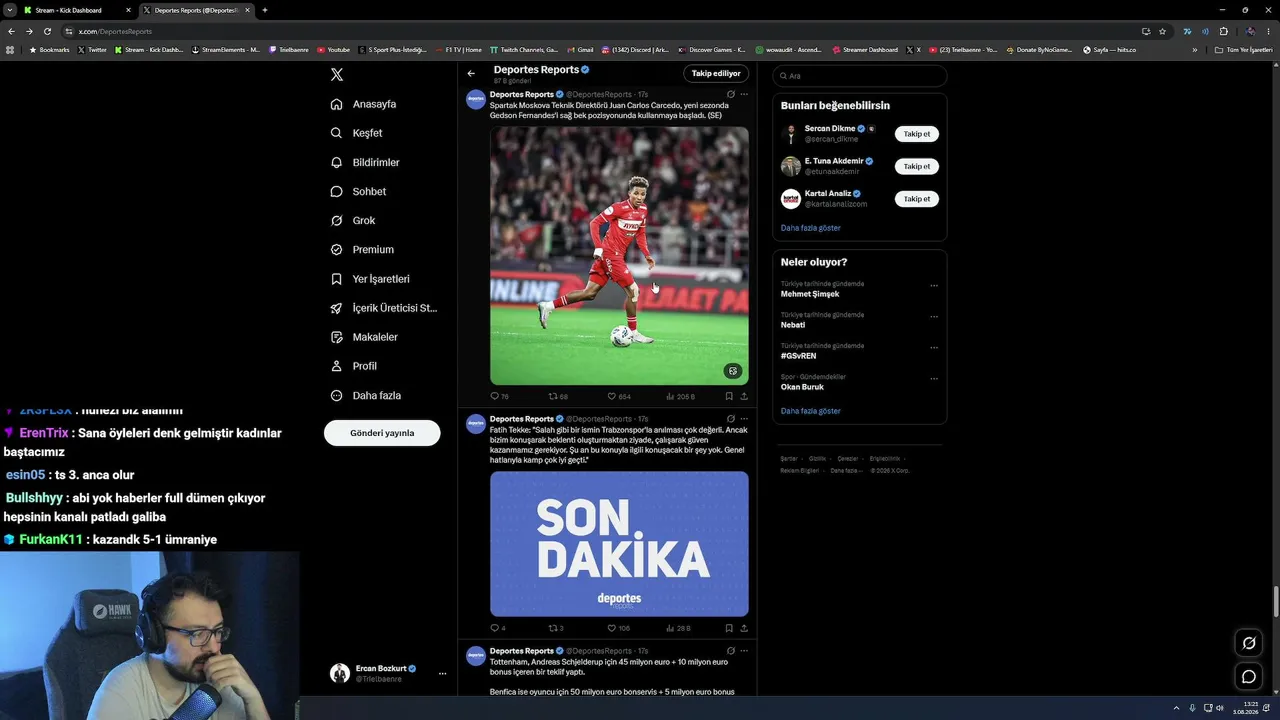Click Daha fazla göster under trends
This screenshot has height=720, width=1280.
coord(811,411)
